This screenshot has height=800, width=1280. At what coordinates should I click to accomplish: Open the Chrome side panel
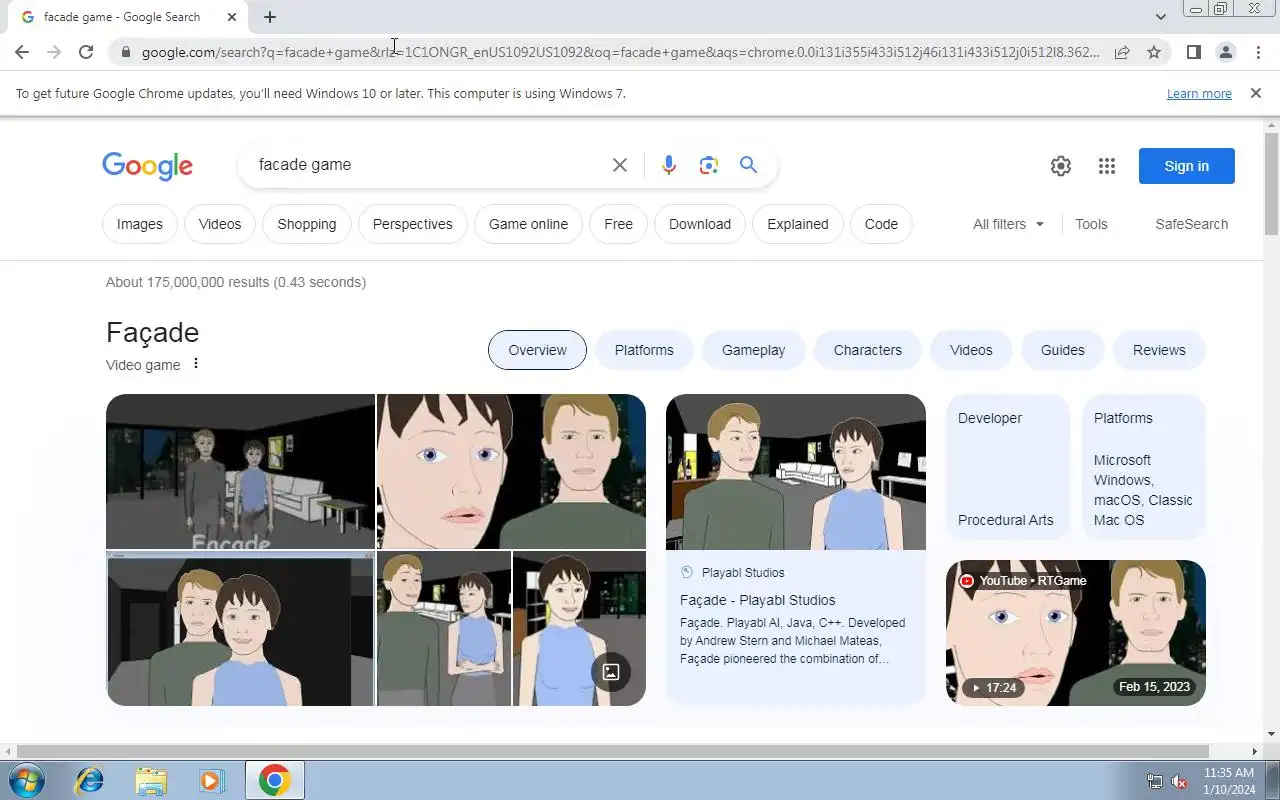click(x=1193, y=52)
